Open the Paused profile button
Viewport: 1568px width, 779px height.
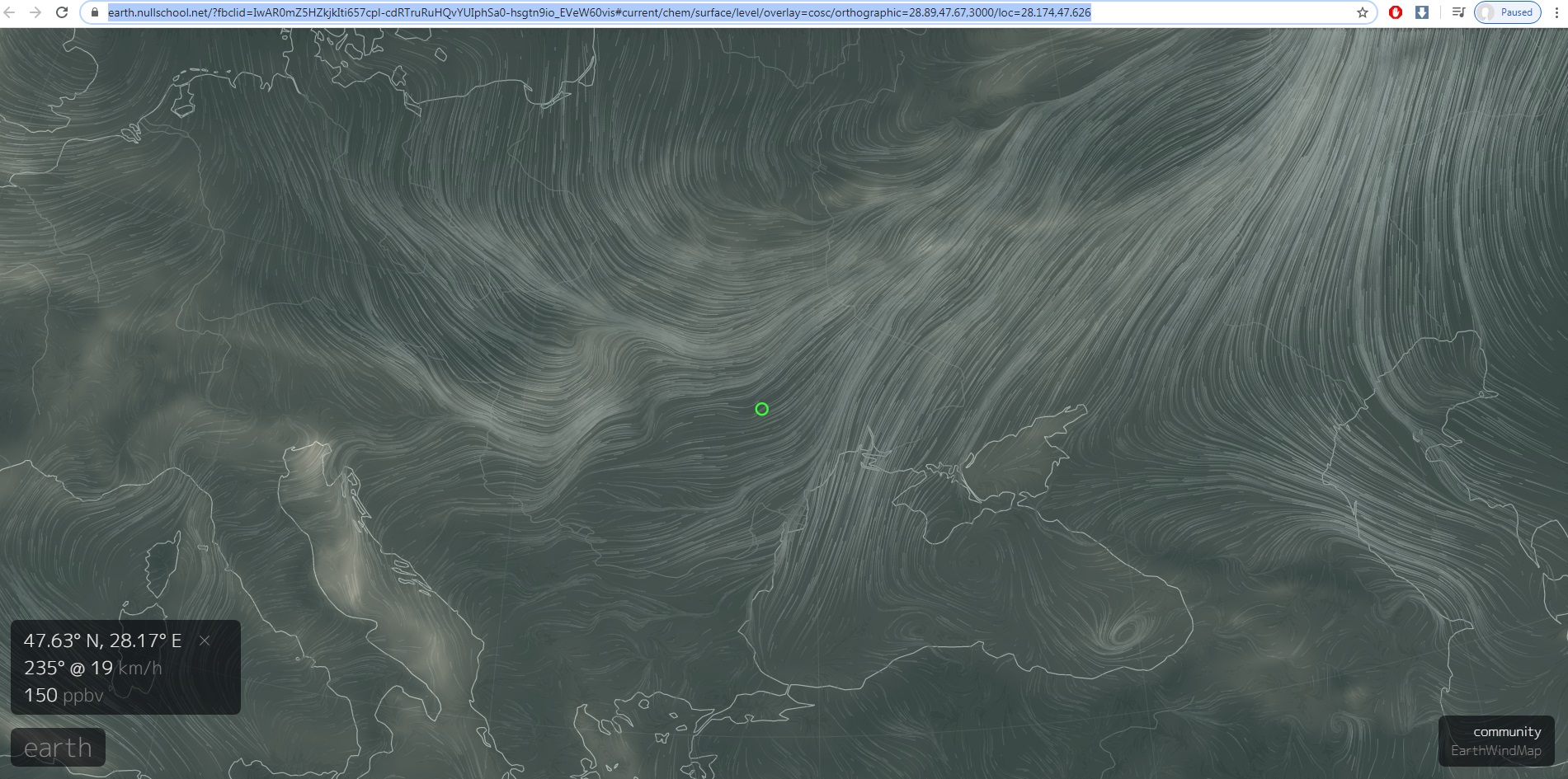point(1507,12)
